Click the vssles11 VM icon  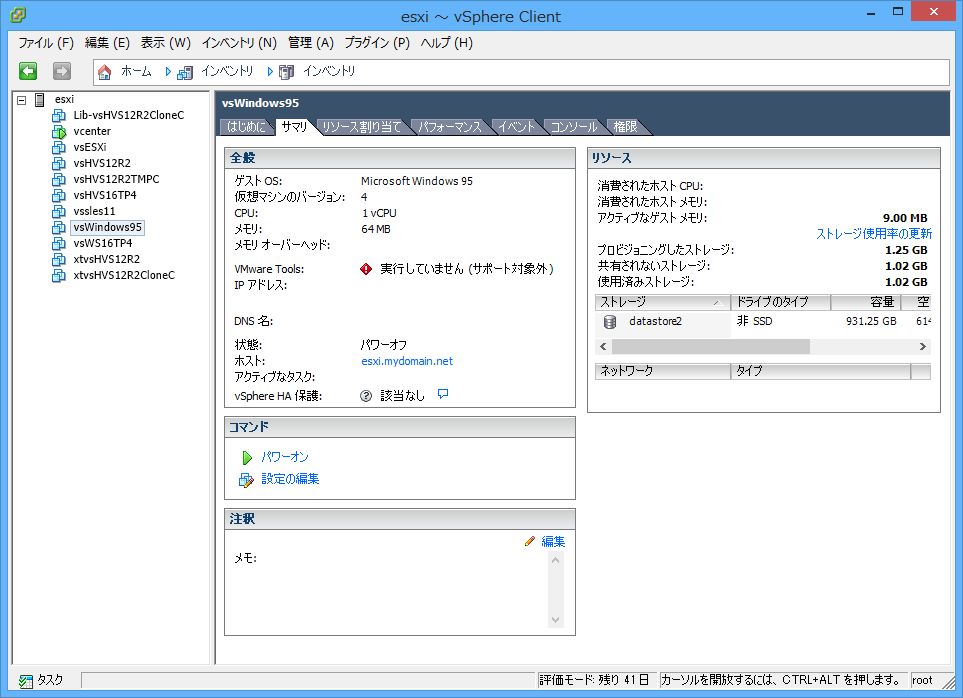tap(59, 211)
